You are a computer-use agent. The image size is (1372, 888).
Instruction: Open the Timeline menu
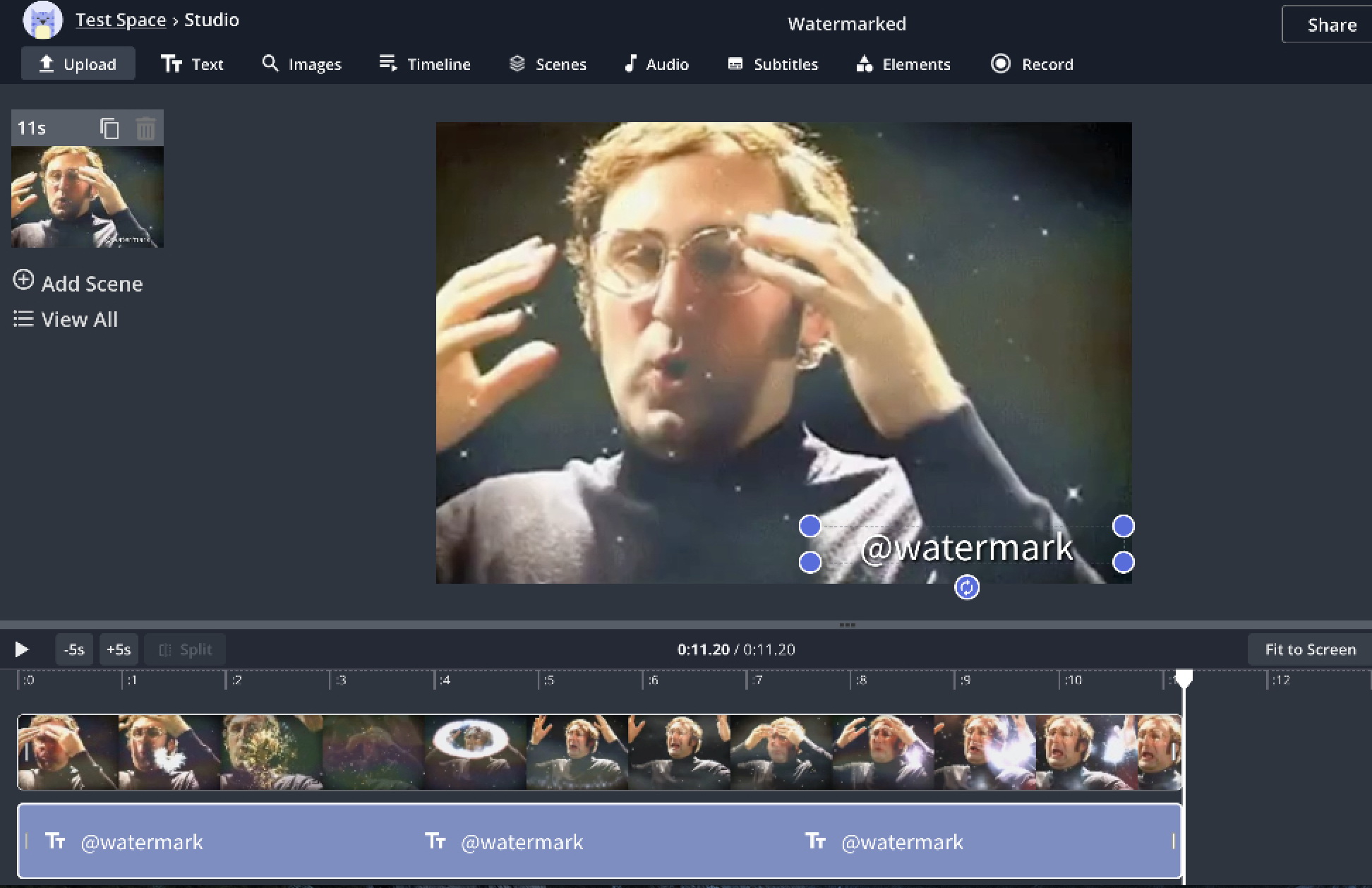tap(425, 64)
